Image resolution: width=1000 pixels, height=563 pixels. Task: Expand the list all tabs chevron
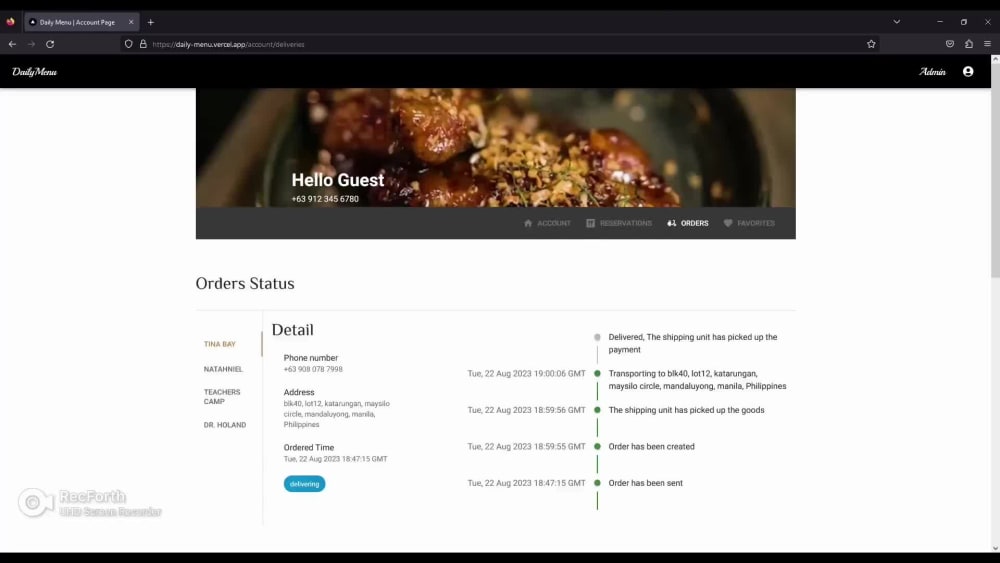[897, 22]
